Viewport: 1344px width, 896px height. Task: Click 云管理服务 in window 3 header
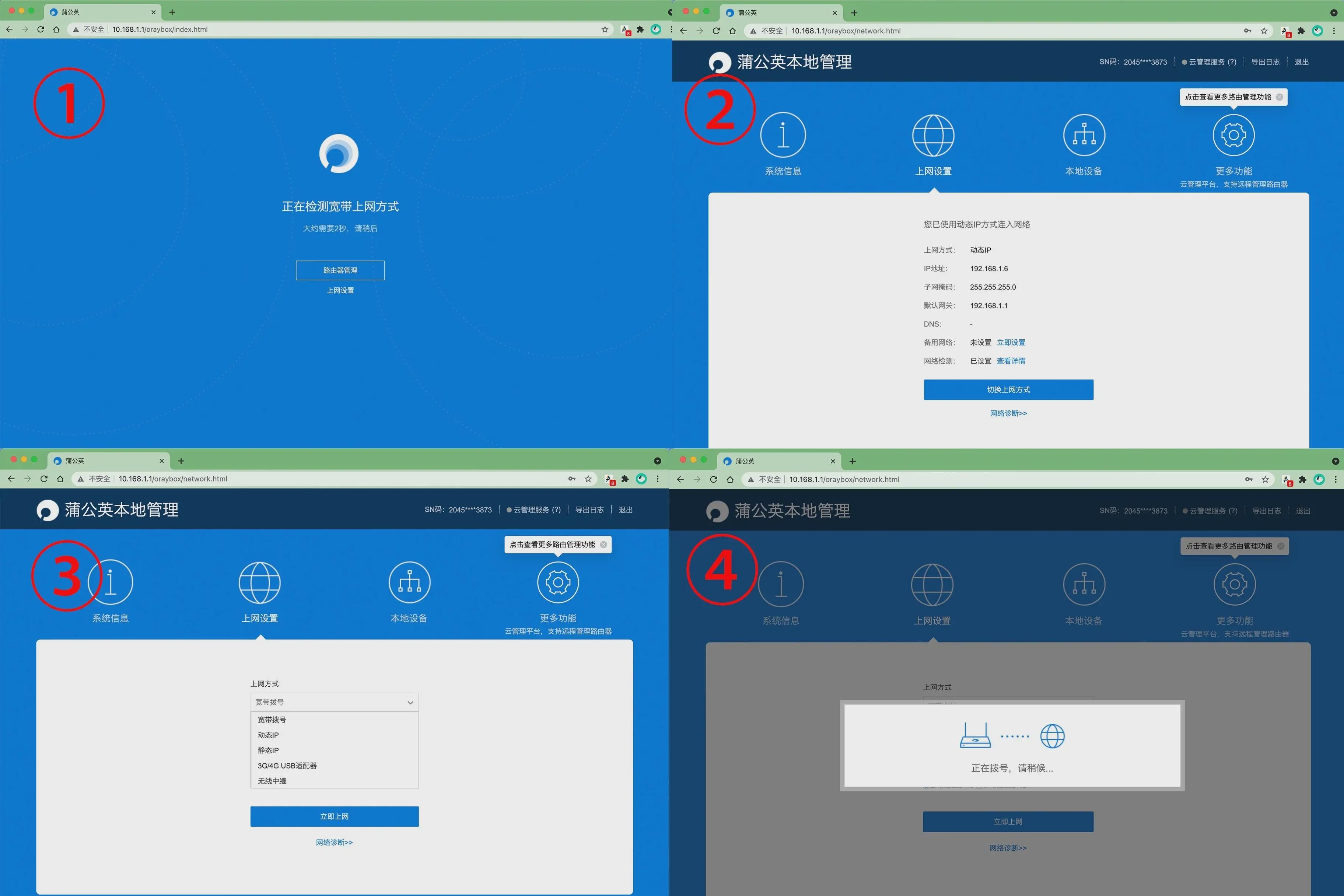[x=534, y=510]
